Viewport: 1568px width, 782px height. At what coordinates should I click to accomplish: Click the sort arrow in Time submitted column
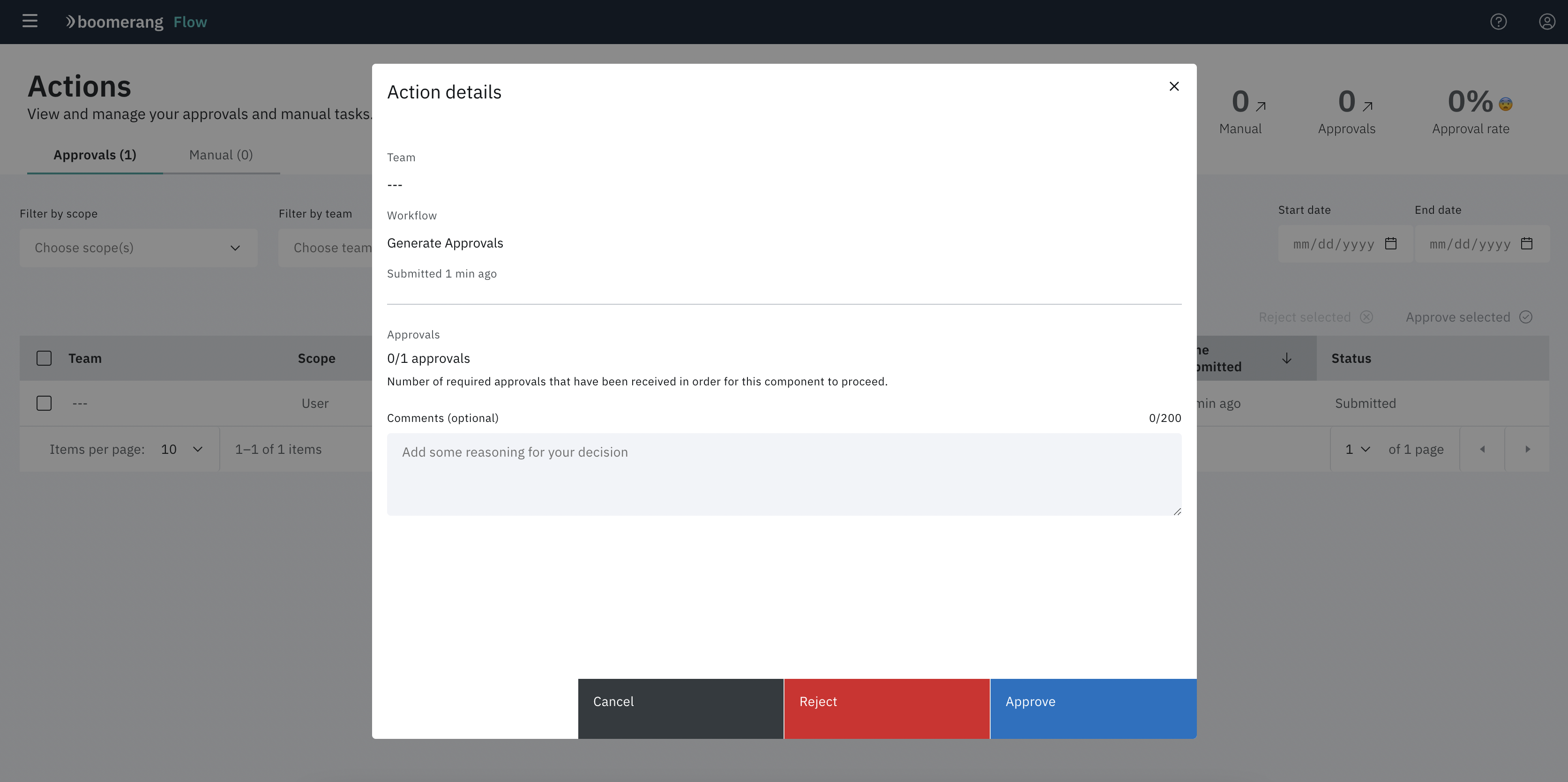pos(1286,358)
